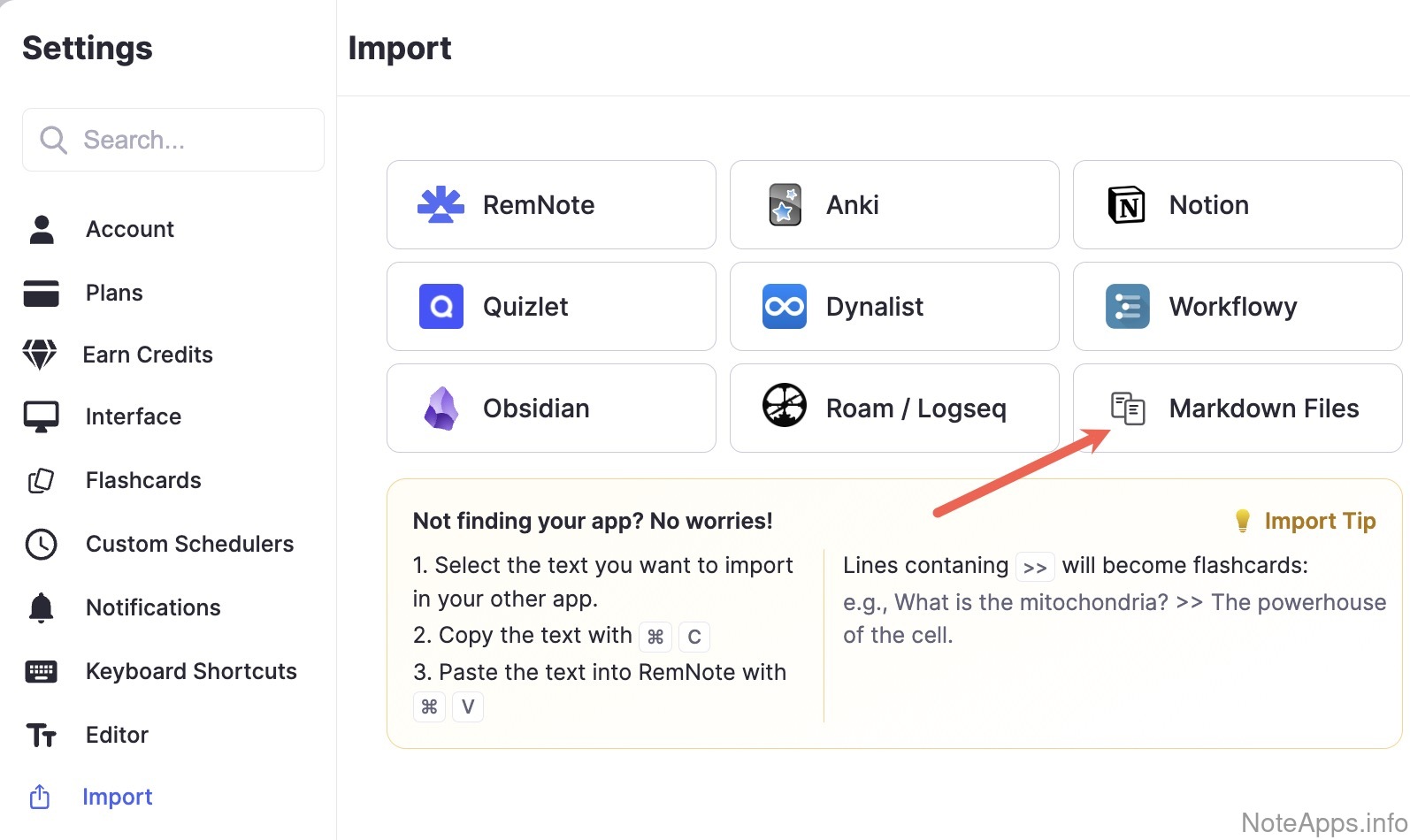Image resolution: width=1410 pixels, height=840 pixels.
Task: Click the Obsidian crystal icon
Action: tap(441, 409)
